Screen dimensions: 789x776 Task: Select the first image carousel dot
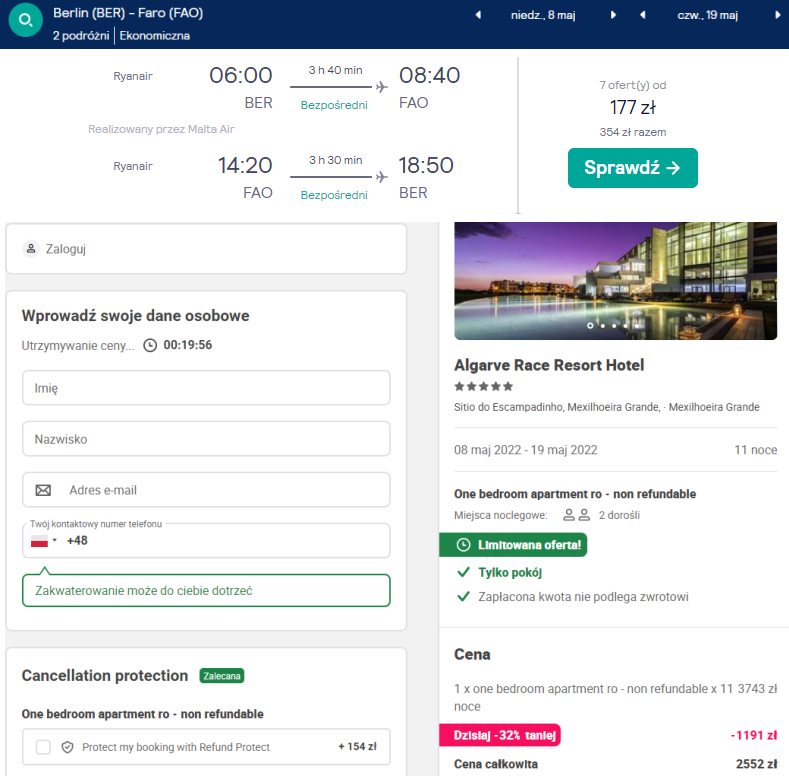pos(590,325)
